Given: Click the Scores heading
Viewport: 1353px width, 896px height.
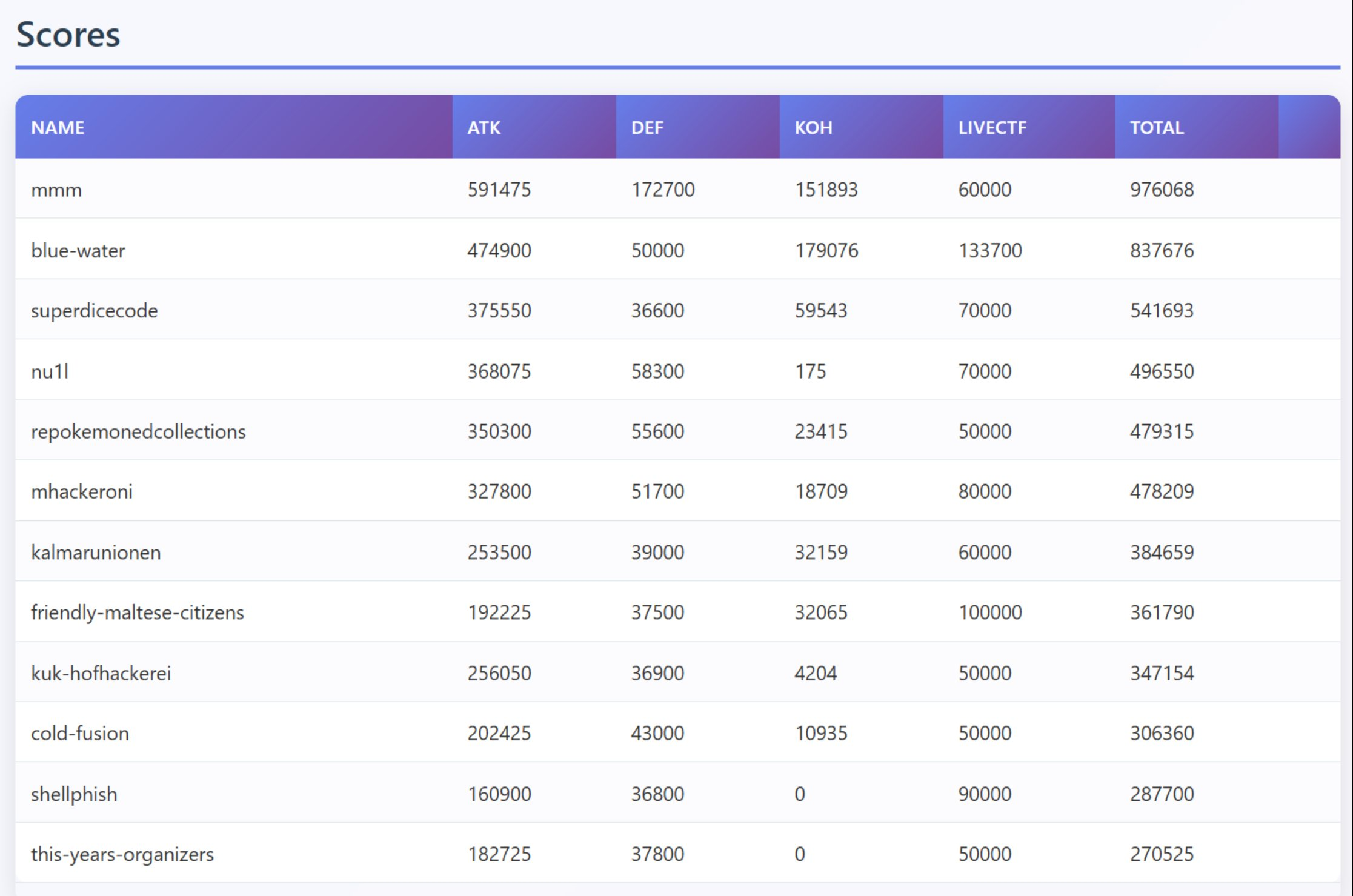Looking at the screenshot, I should click(68, 35).
